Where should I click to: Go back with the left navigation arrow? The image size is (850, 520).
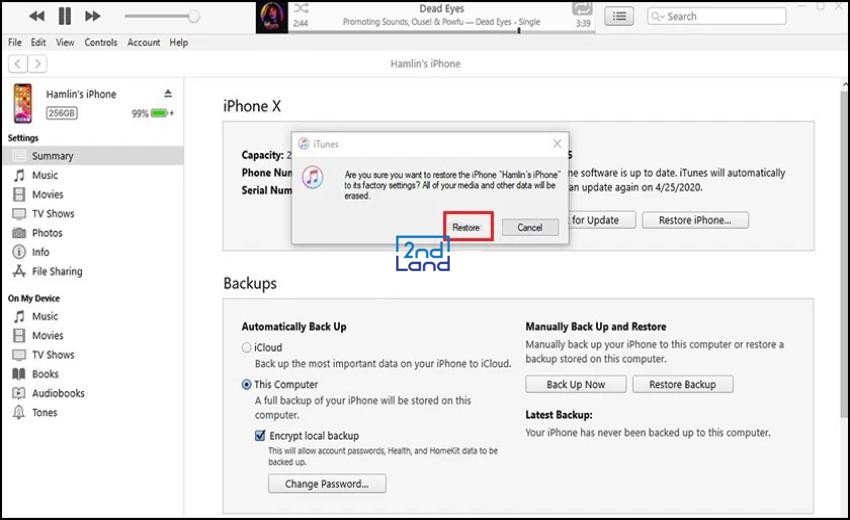click(x=18, y=64)
